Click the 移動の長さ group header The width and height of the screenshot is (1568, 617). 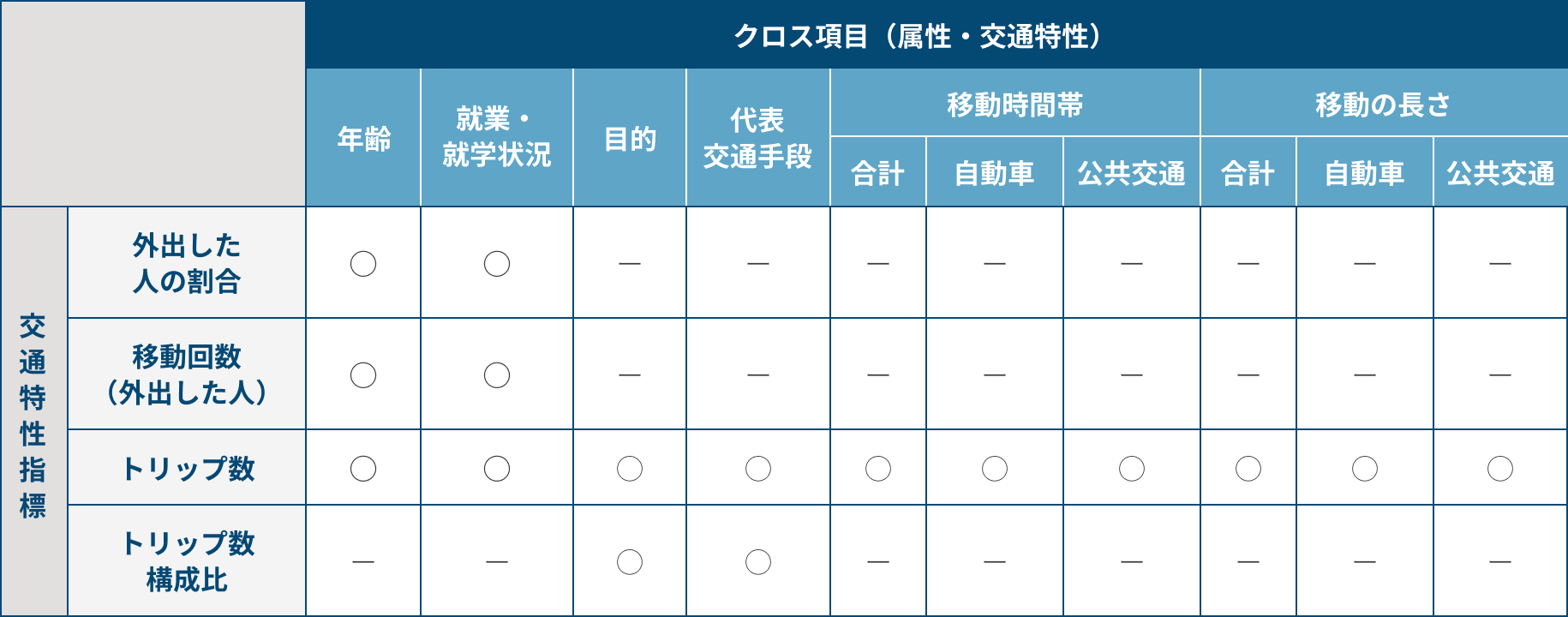[1385, 104]
